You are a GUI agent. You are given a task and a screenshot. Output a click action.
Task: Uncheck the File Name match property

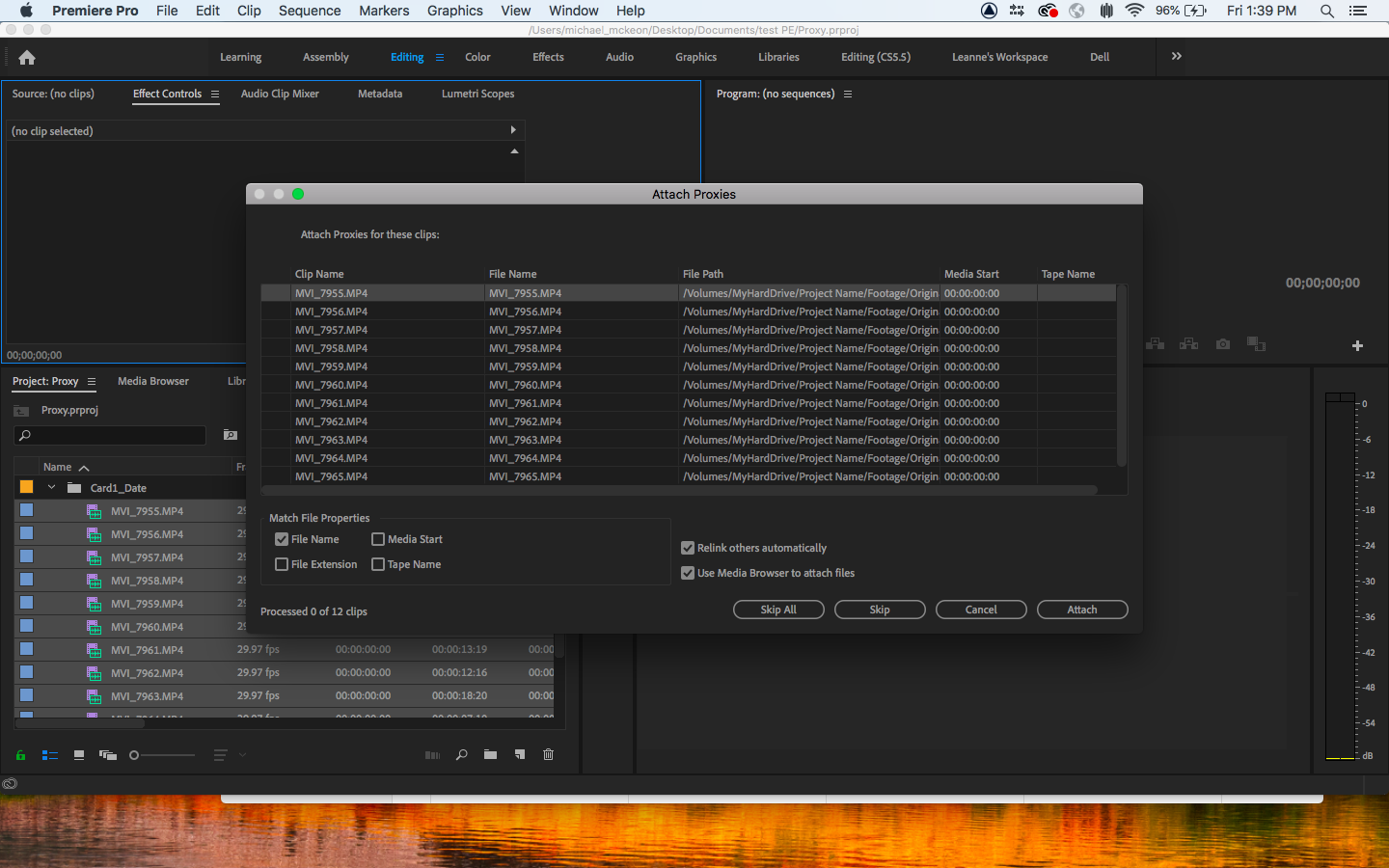(282, 539)
